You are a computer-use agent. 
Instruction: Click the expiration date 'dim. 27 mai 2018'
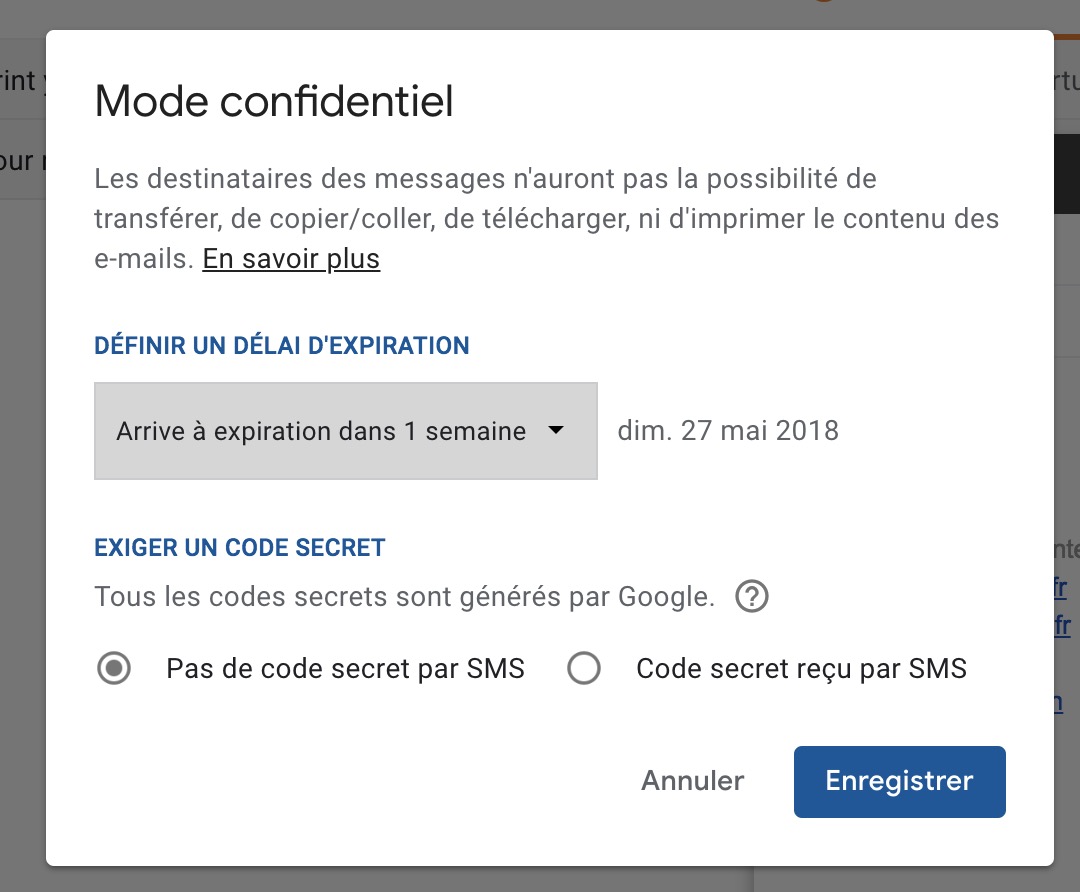pos(728,431)
